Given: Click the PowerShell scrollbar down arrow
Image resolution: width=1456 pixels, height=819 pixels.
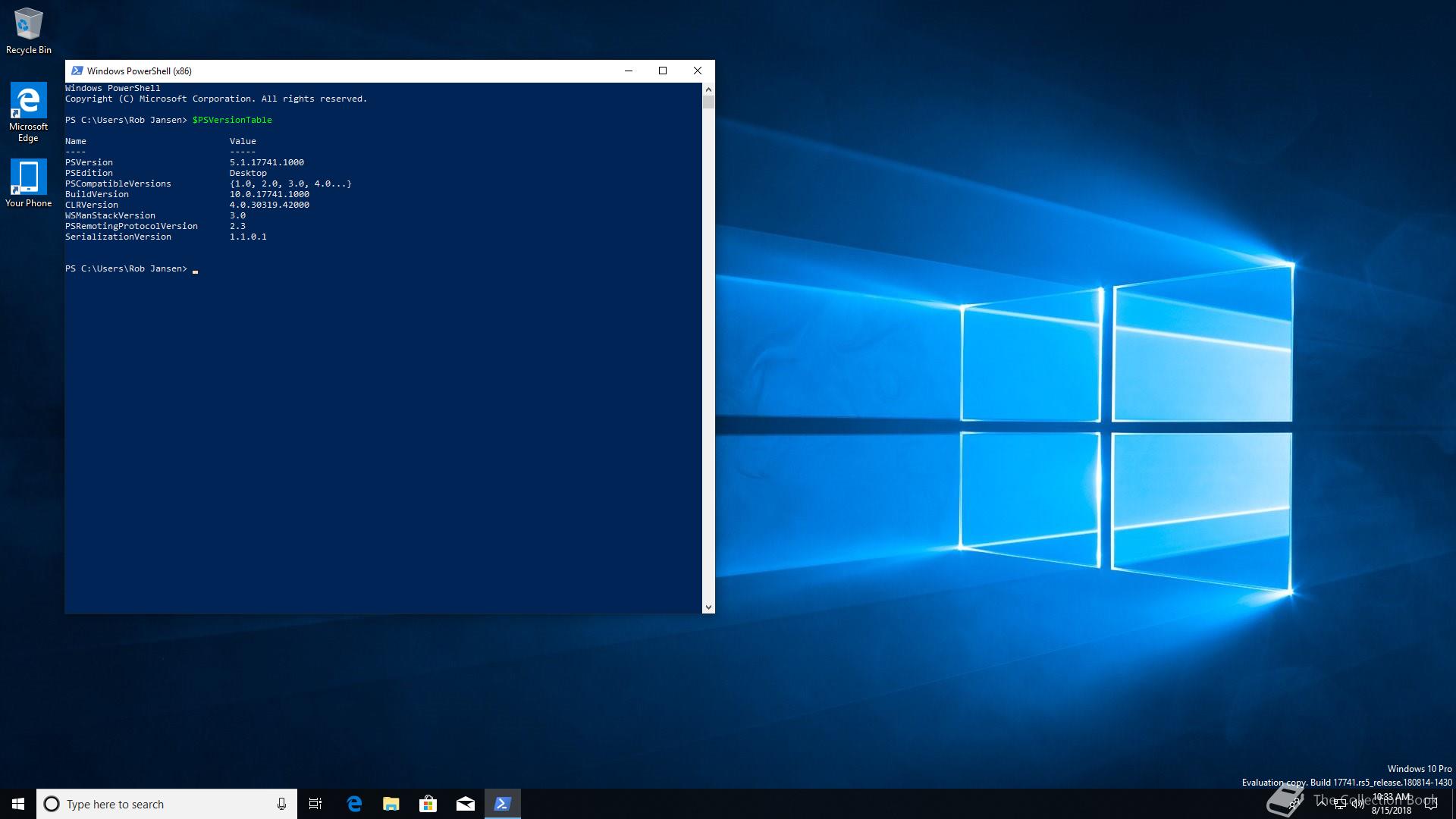Looking at the screenshot, I should coord(708,607).
